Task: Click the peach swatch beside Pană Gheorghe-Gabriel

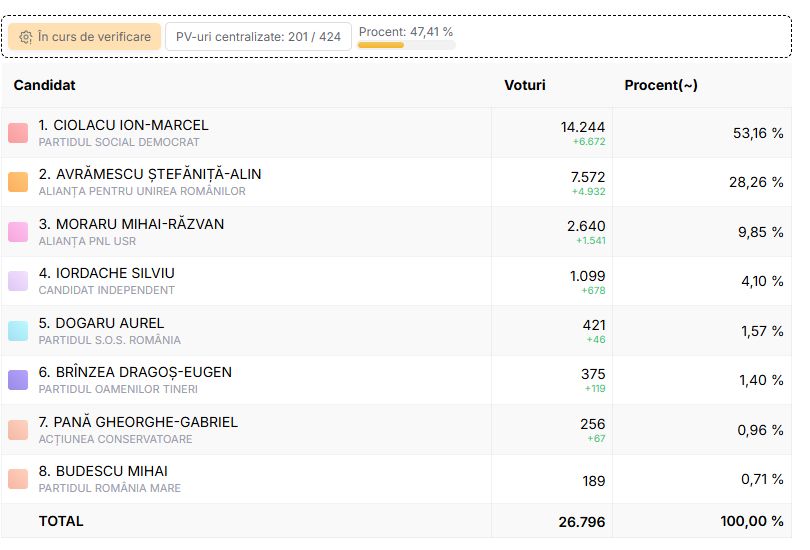Action: (x=18, y=430)
